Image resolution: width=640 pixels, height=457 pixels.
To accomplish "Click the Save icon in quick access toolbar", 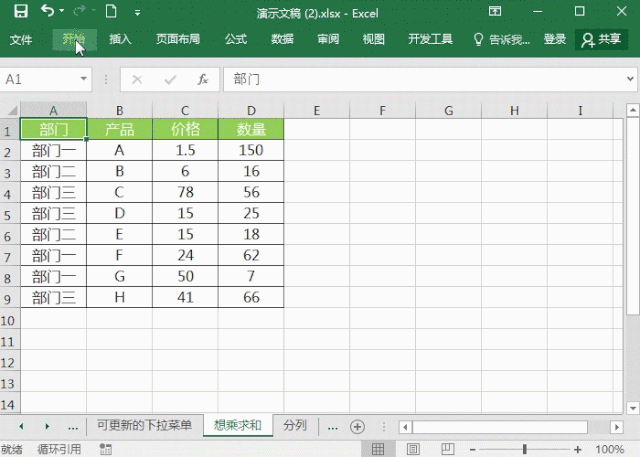I will click(x=21, y=11).
